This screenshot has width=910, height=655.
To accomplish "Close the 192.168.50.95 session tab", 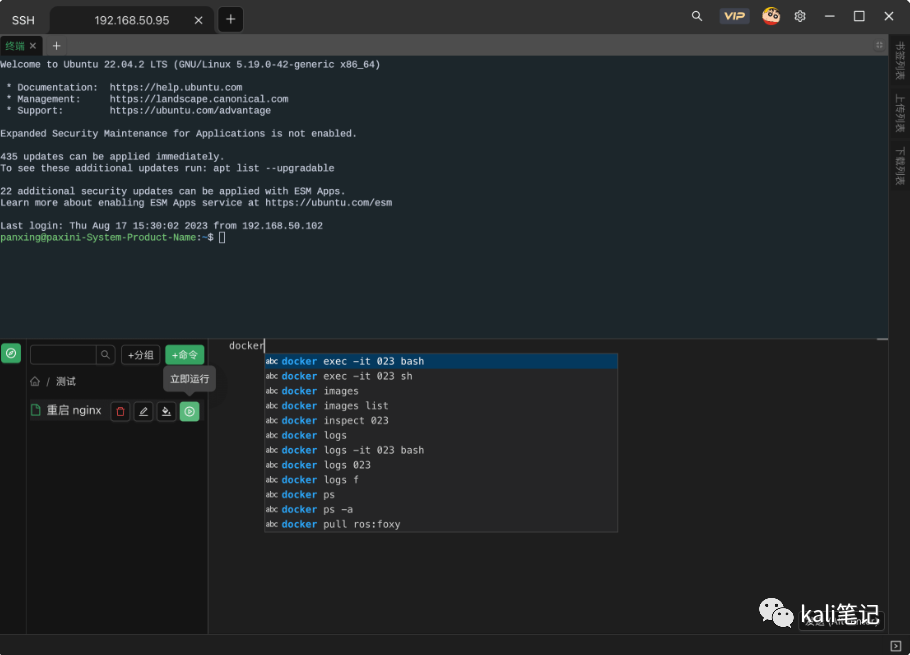I will [x=198, y=20].
